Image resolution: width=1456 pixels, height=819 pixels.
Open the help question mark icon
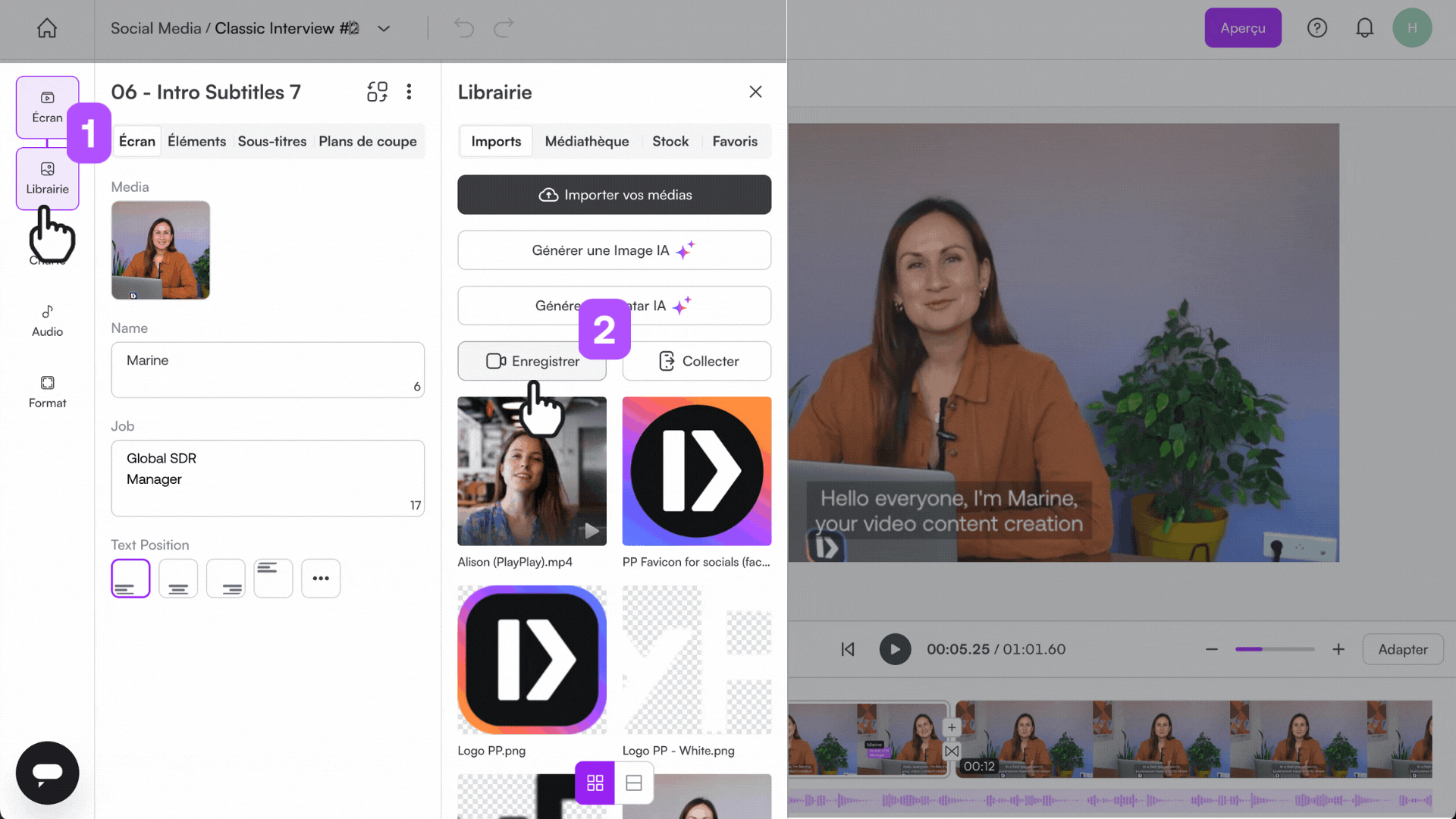[1317, 28]
